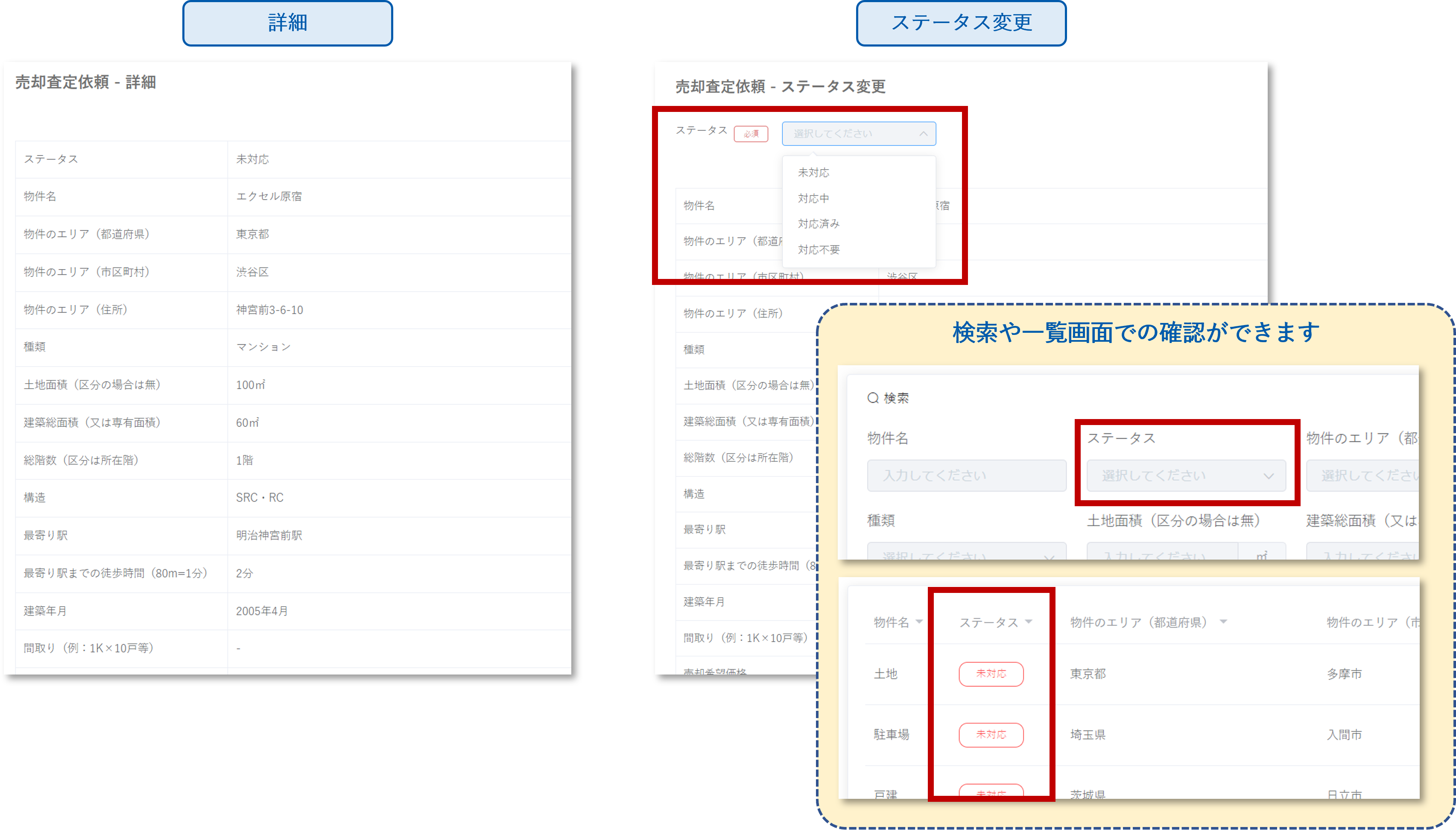Click 未対応 badge in 土地 row
Viewport: 1456px width, 830px height.
point(991,674)
